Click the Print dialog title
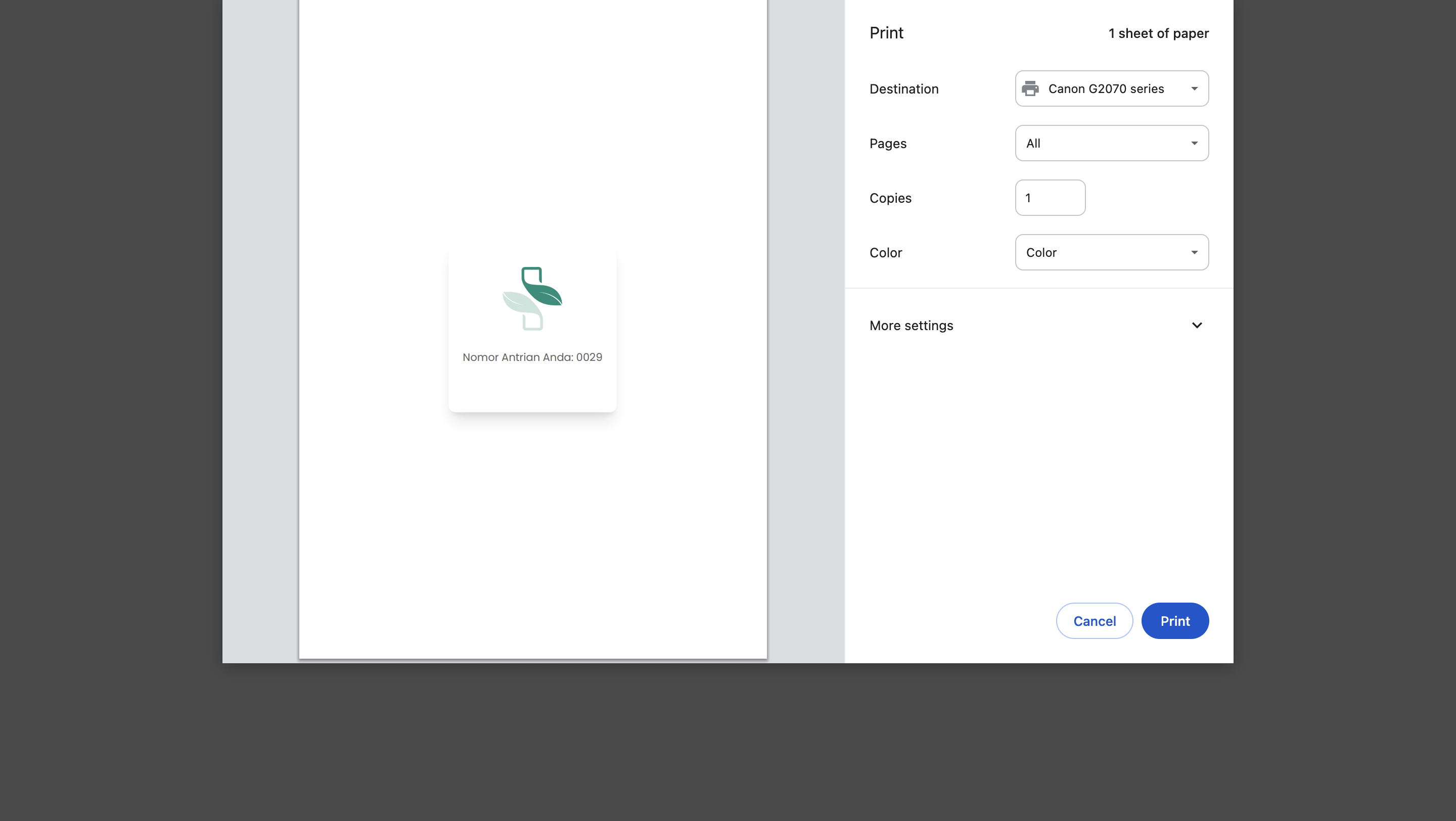 tap(886, 33)
